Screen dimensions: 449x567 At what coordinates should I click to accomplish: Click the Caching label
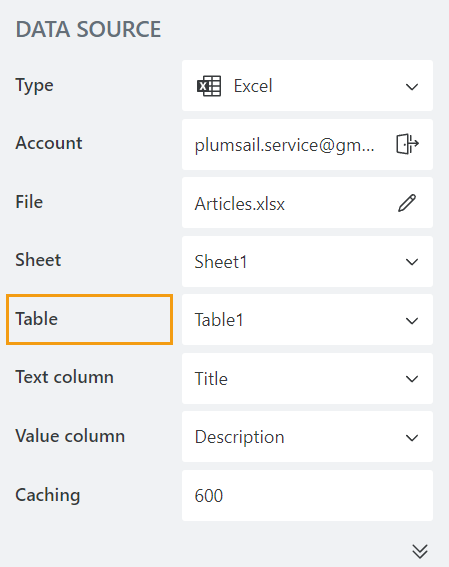[47, 495]
